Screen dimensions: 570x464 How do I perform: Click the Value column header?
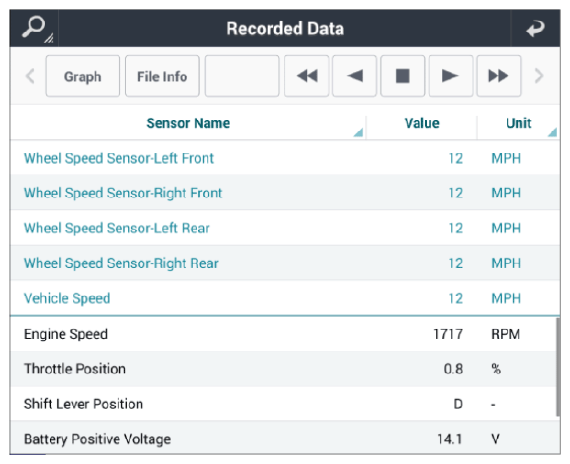[422, 123]
